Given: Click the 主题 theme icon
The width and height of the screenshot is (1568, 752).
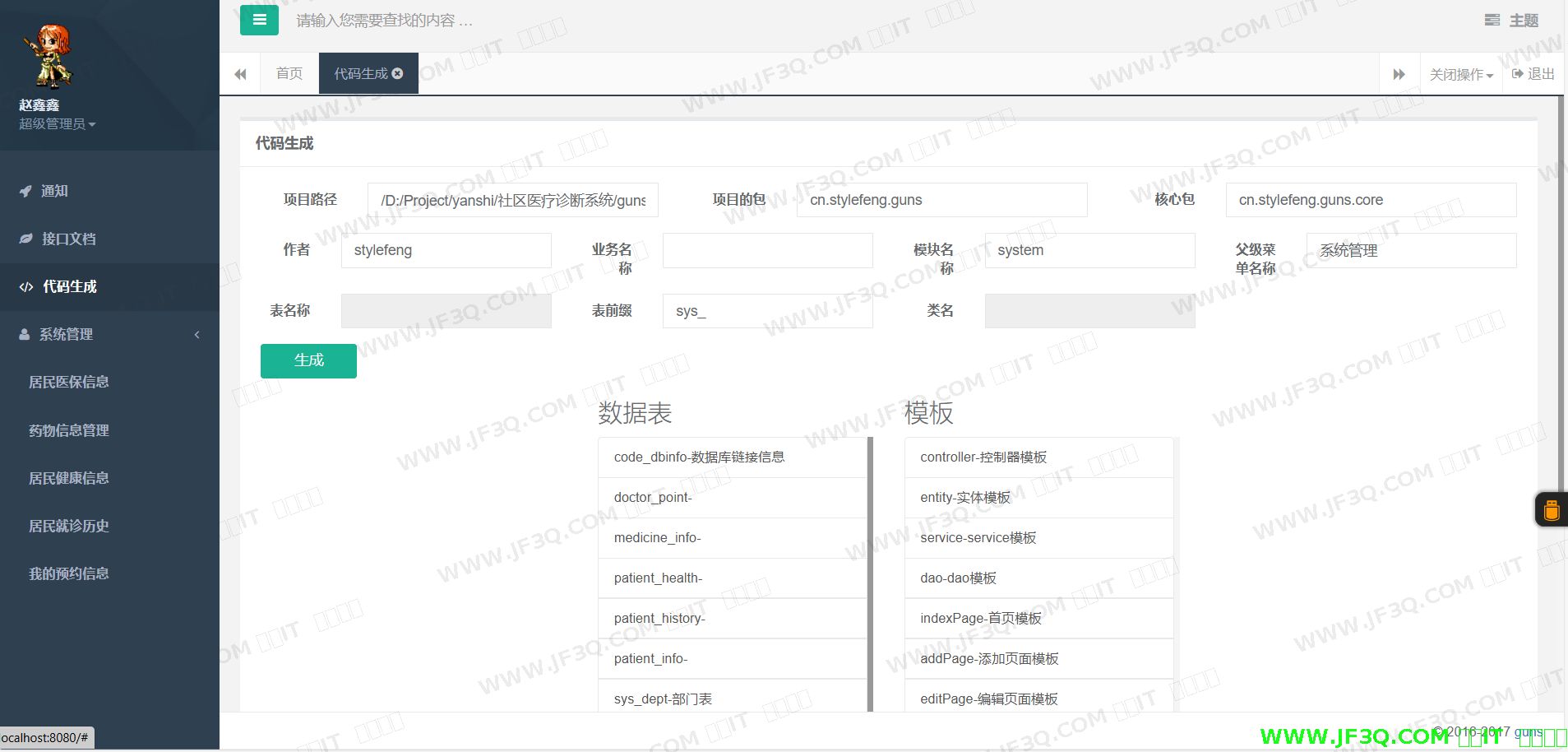Looking at the screenshot, I should [x=1492, y=21].
